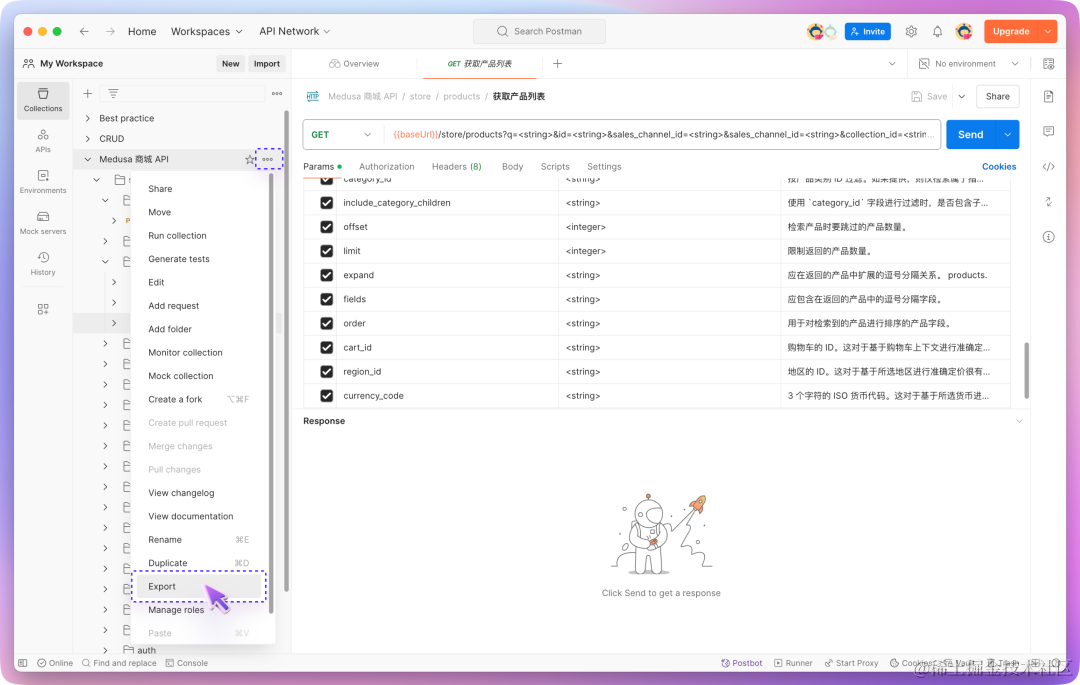Open the environment quick look icon
This screenshot has width=1080, height=685.
1048,64
